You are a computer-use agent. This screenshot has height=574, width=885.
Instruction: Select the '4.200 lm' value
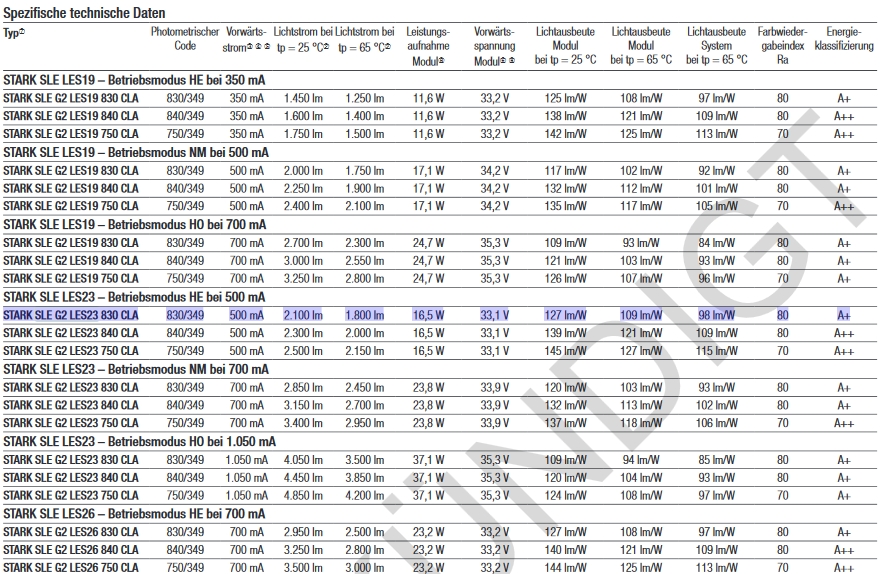(x=365, y=495)
